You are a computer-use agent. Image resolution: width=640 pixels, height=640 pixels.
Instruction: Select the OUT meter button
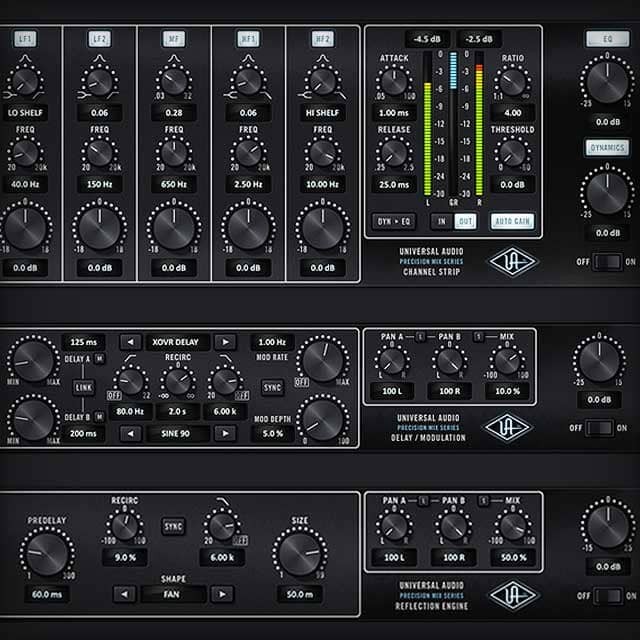(x=465, y=222)
